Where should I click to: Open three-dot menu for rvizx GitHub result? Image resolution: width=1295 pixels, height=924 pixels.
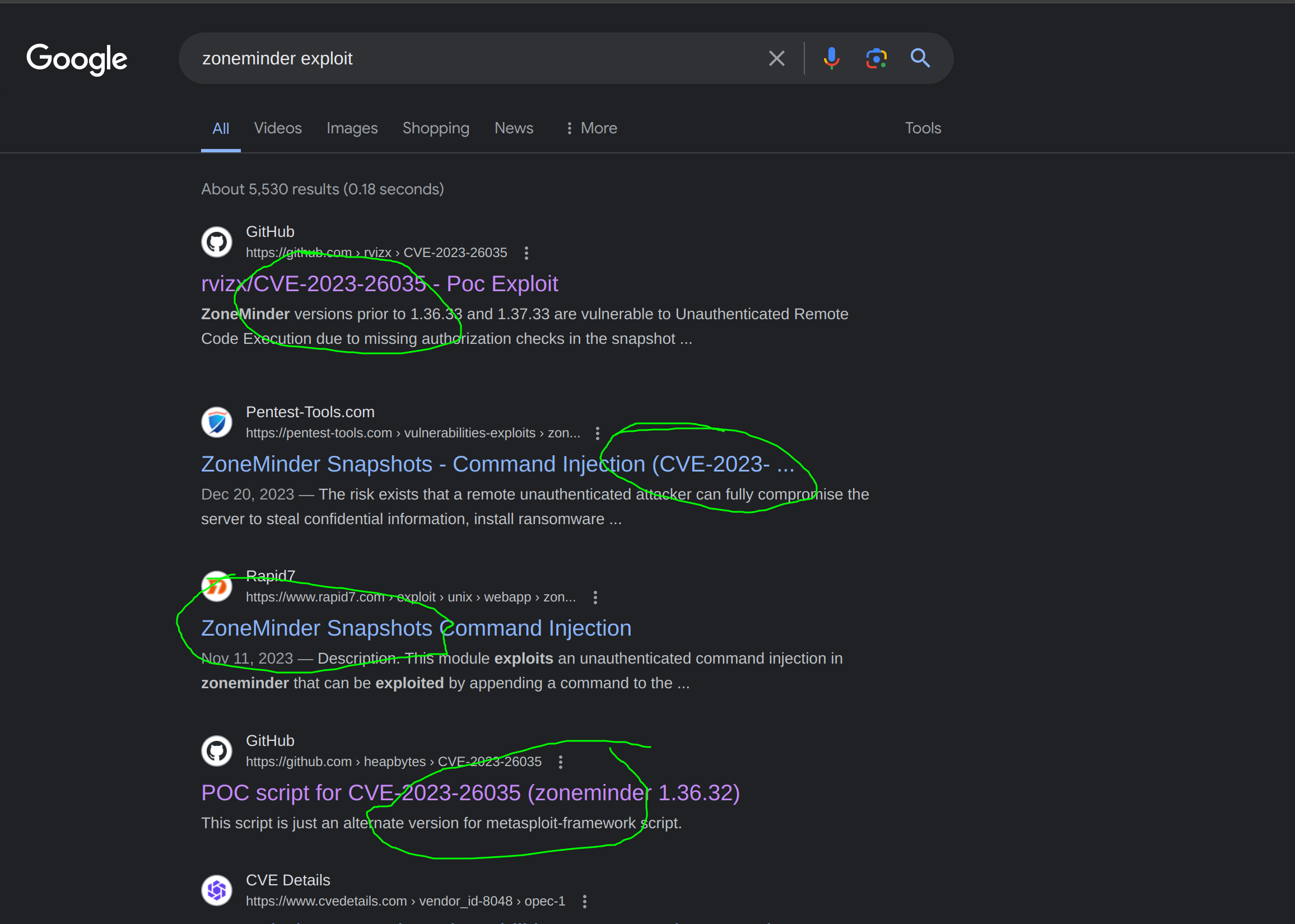pos(527,253)
